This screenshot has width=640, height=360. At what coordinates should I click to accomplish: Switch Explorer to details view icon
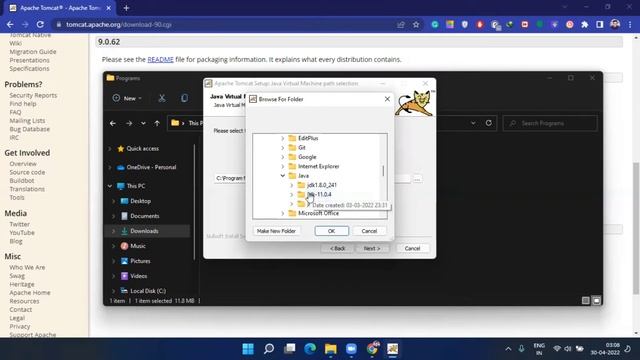[x=586, y=301]
